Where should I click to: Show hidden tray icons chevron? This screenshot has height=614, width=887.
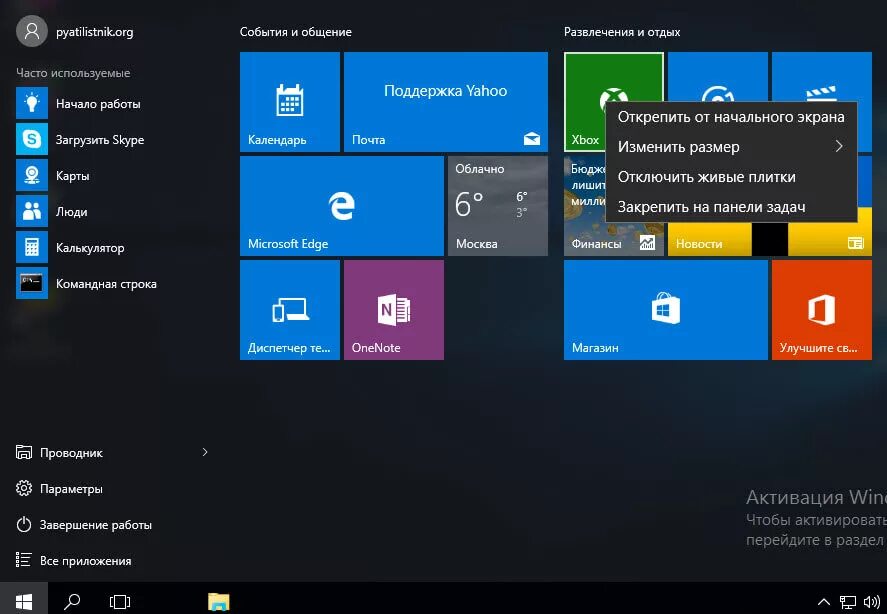824,602
